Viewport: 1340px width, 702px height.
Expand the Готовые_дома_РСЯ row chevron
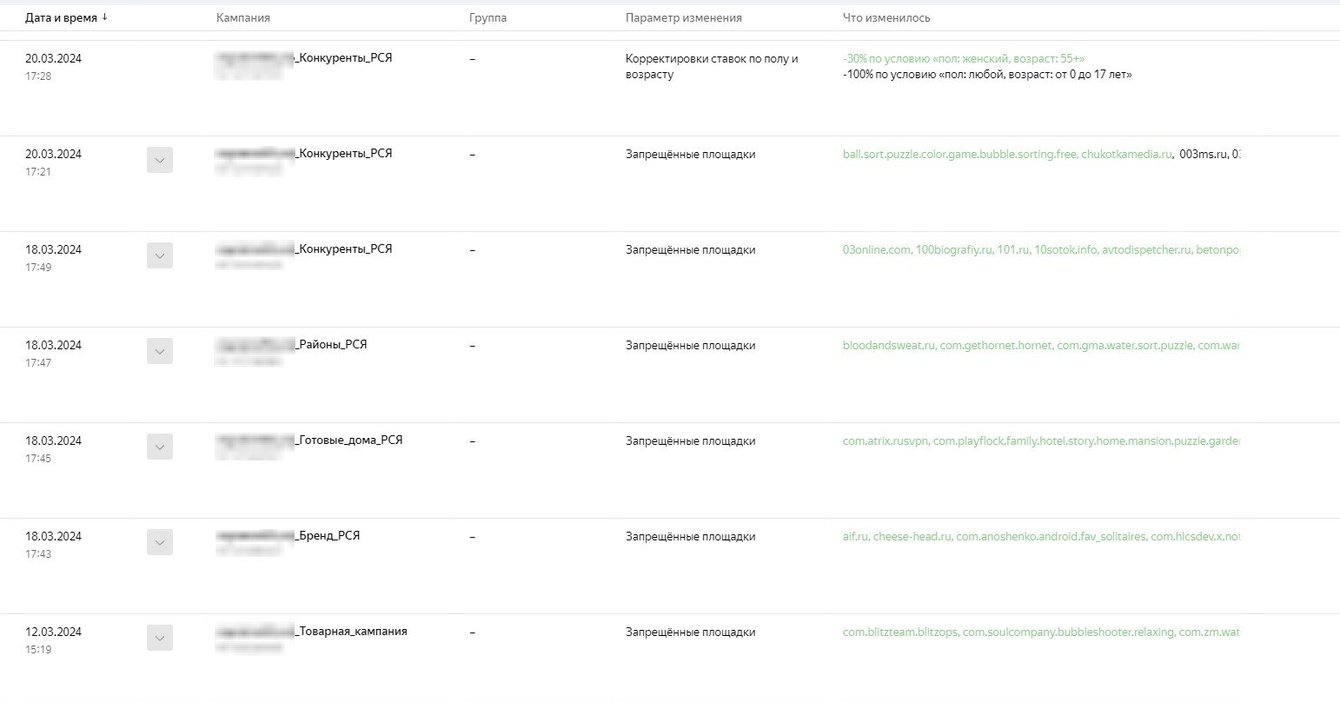click(x=160, y=447)
